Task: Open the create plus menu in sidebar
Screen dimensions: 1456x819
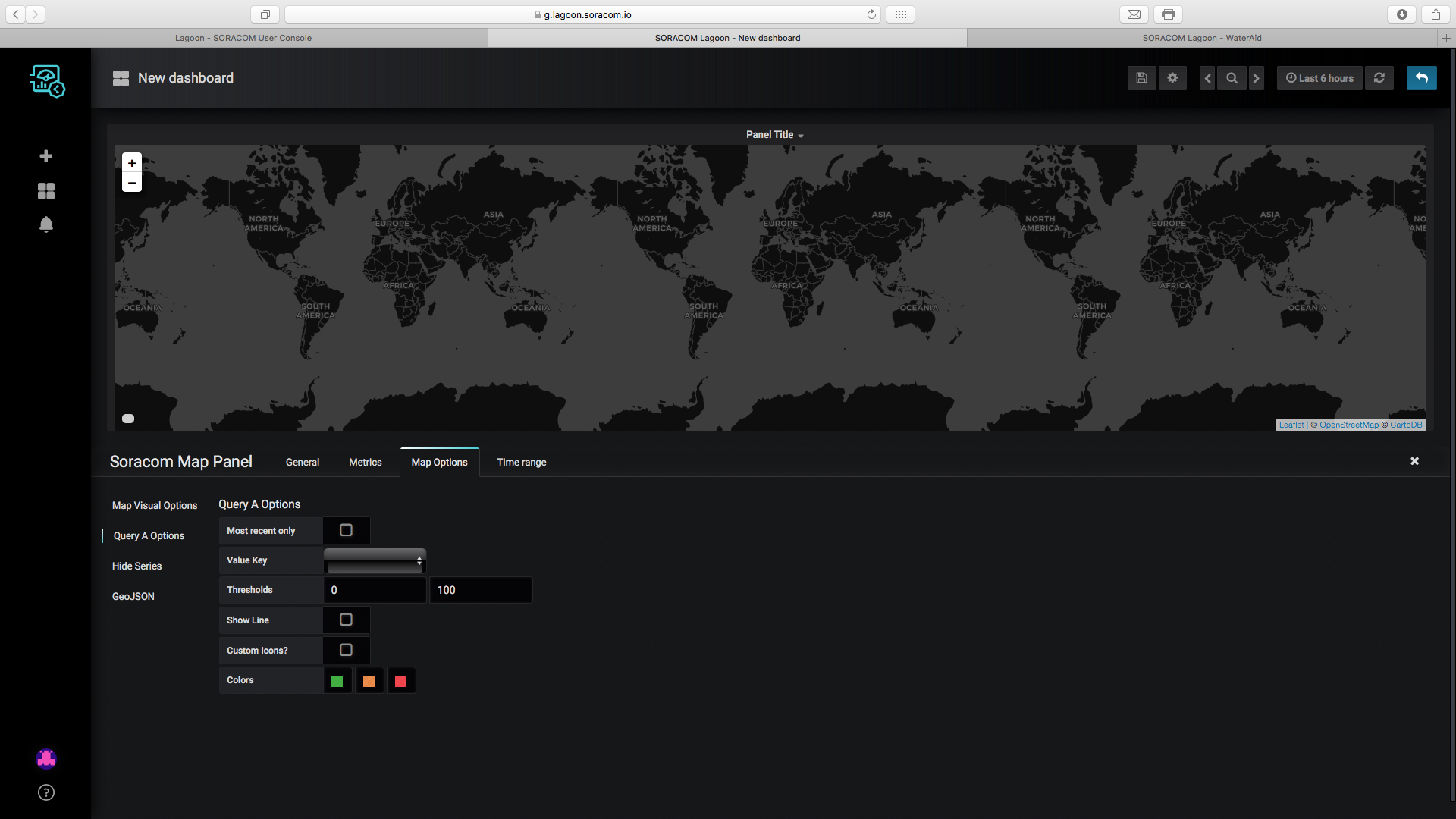Action: pyautogui.click(x=46, y=156)
